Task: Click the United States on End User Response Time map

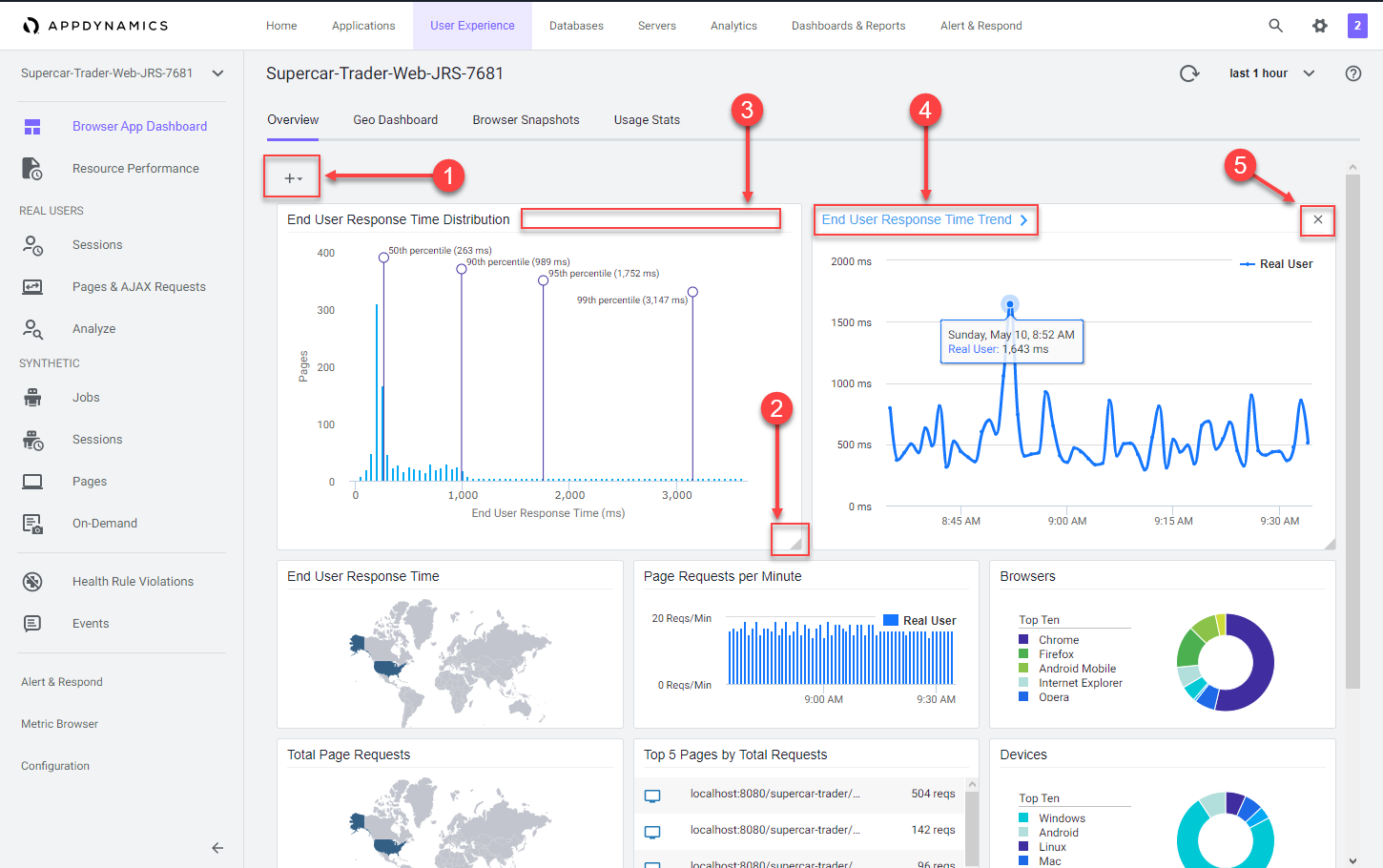Action: (x=388, y=669)
